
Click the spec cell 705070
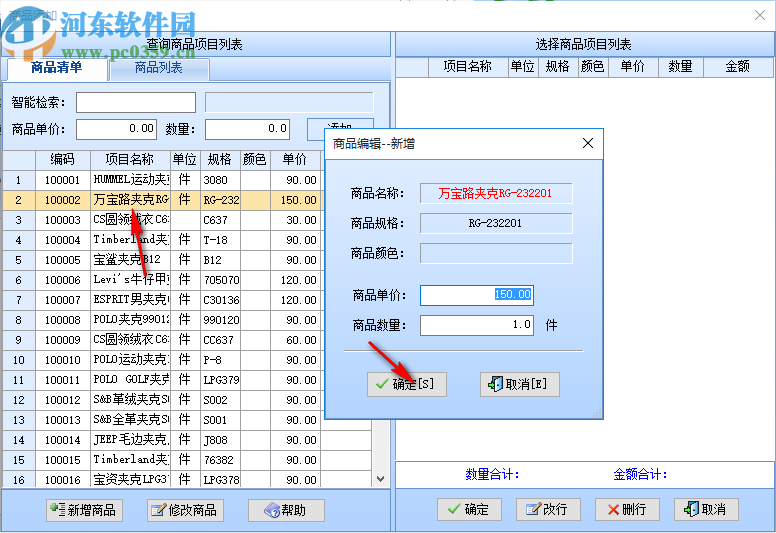(x=220, y=280)
